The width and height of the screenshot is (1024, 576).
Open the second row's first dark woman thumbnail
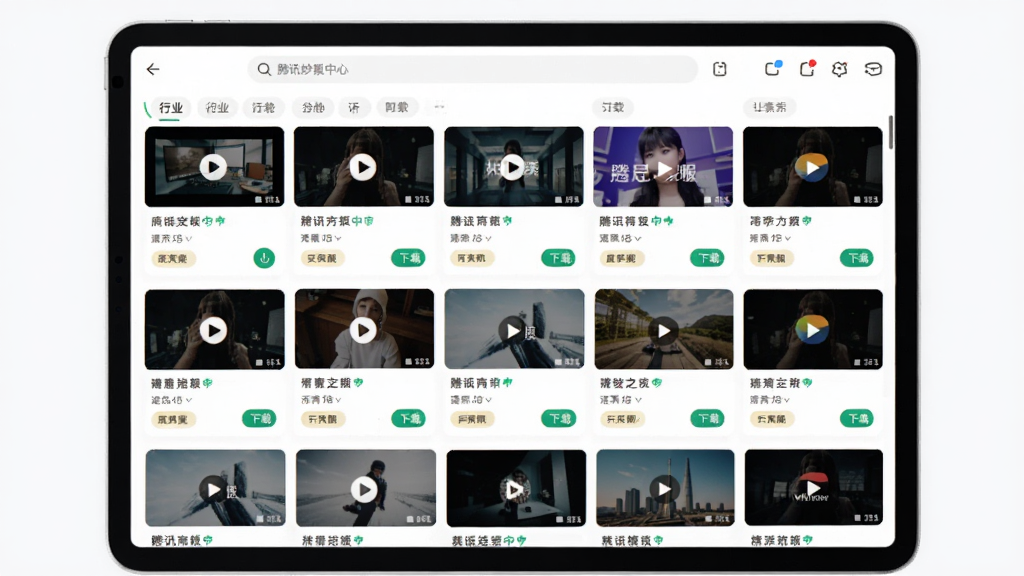click(x=214, y=330)
